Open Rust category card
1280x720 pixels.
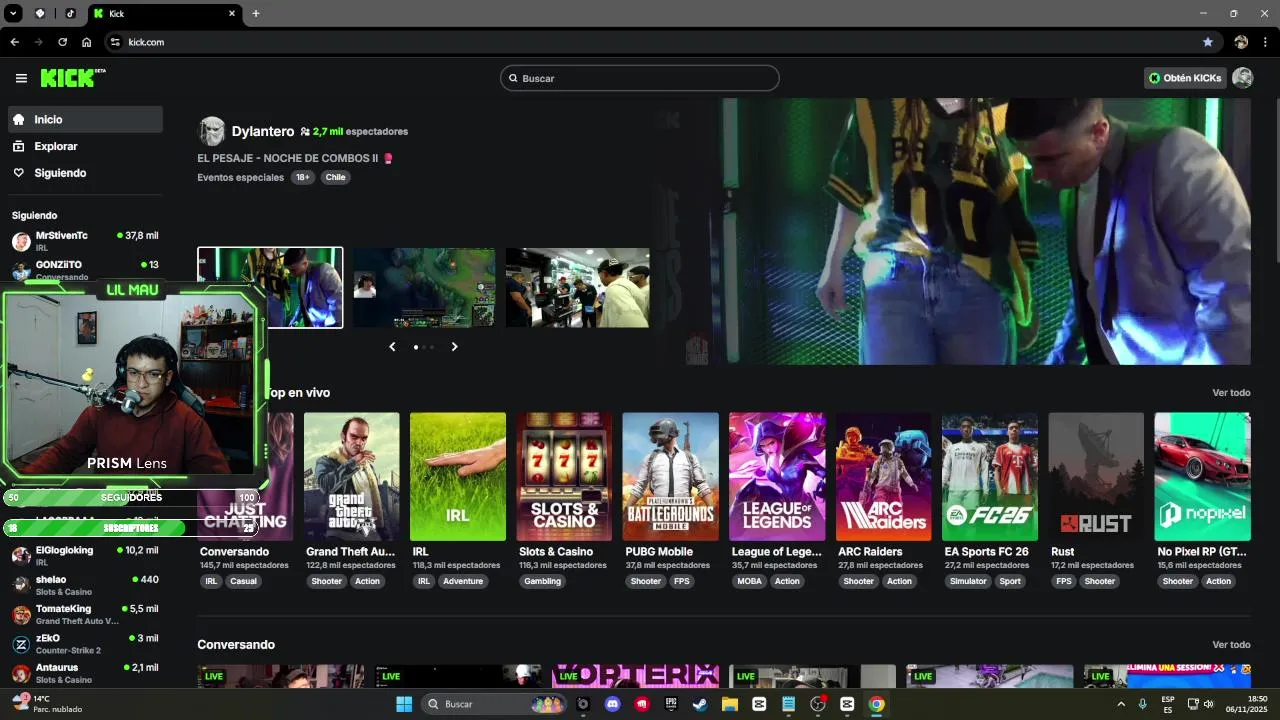(x=1096, y=477)
